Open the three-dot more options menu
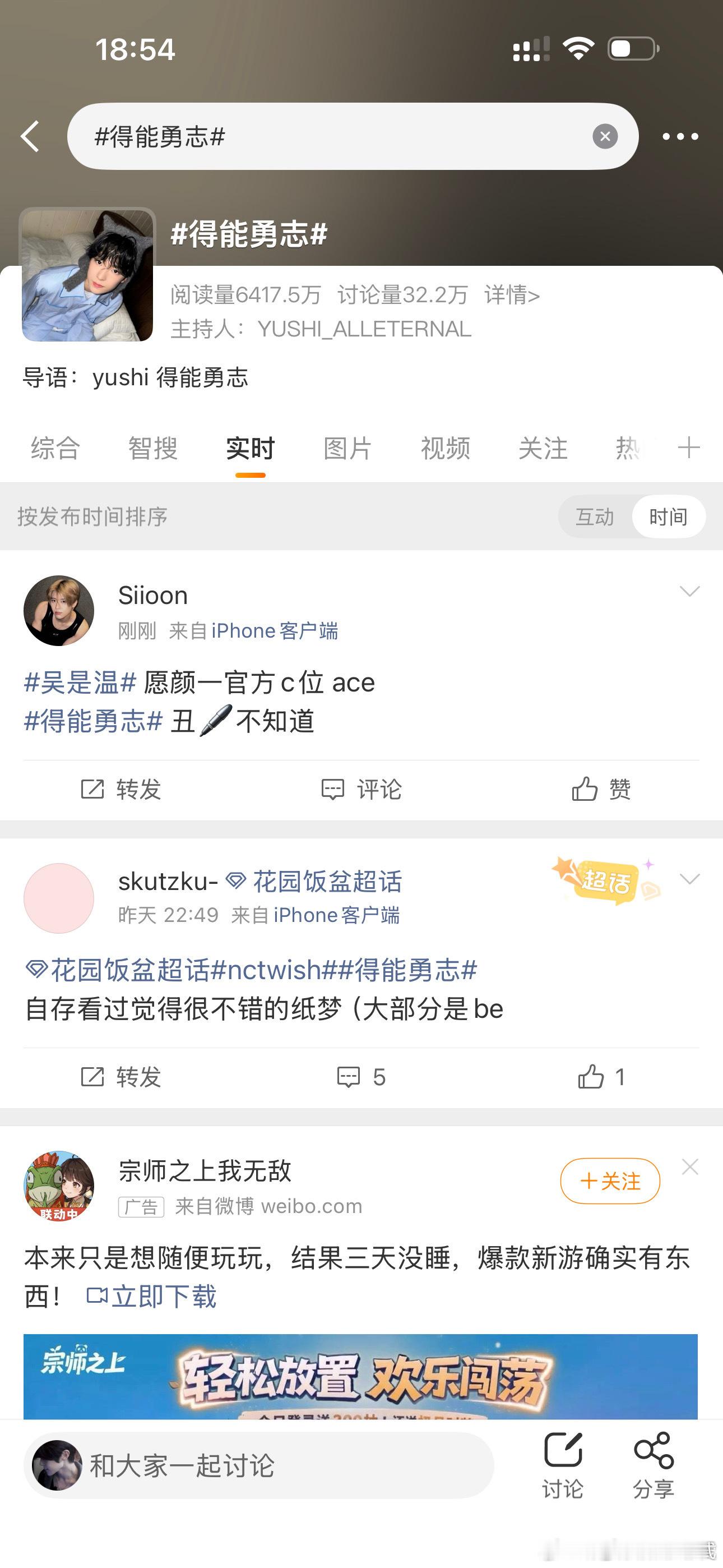The width and height of the screenshot is (723, 1568). pyautogui.click(x=680, y=136)
